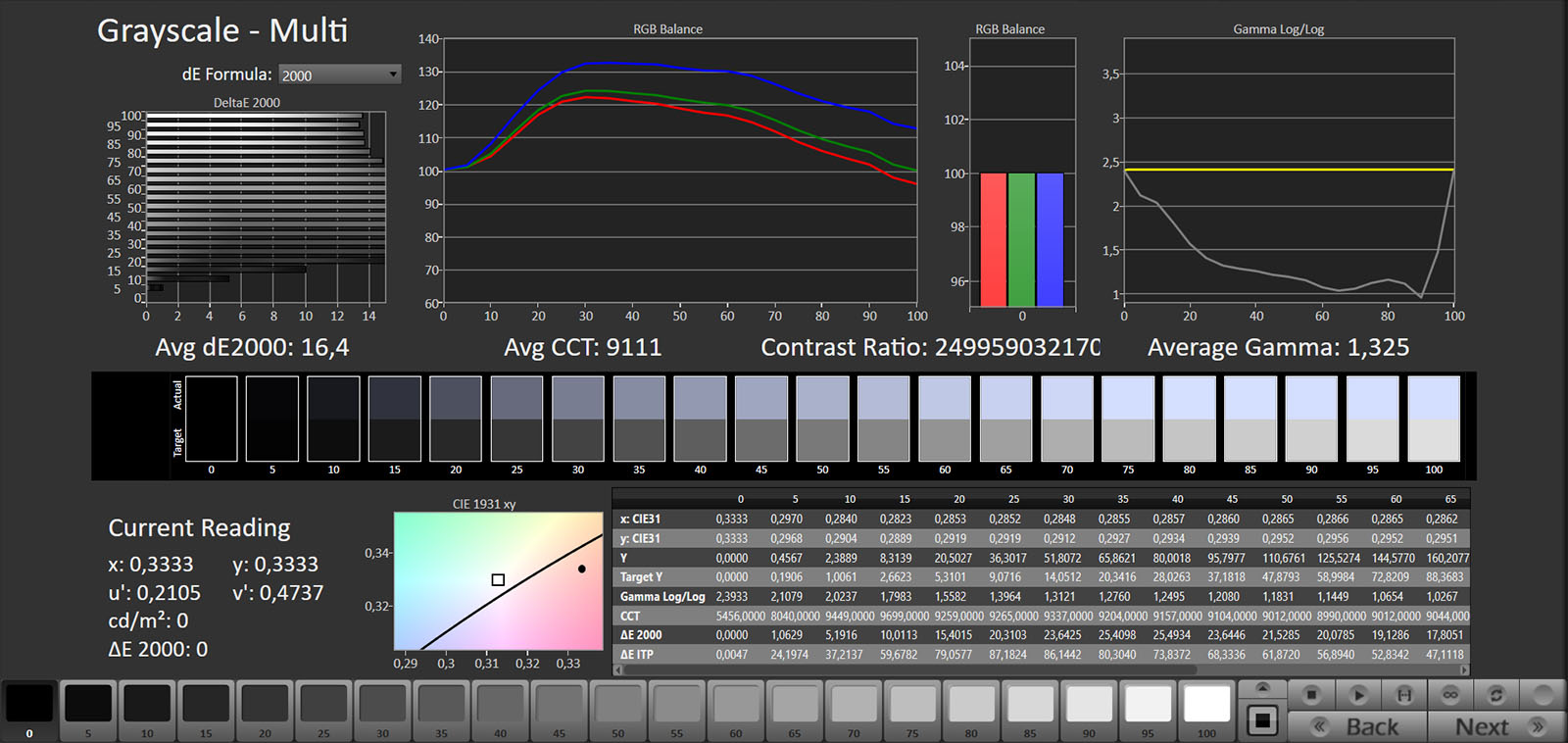Select the 0 percent black swatch
The height and width of the screenshot is (743, 1568).
(x=29, y=706)
